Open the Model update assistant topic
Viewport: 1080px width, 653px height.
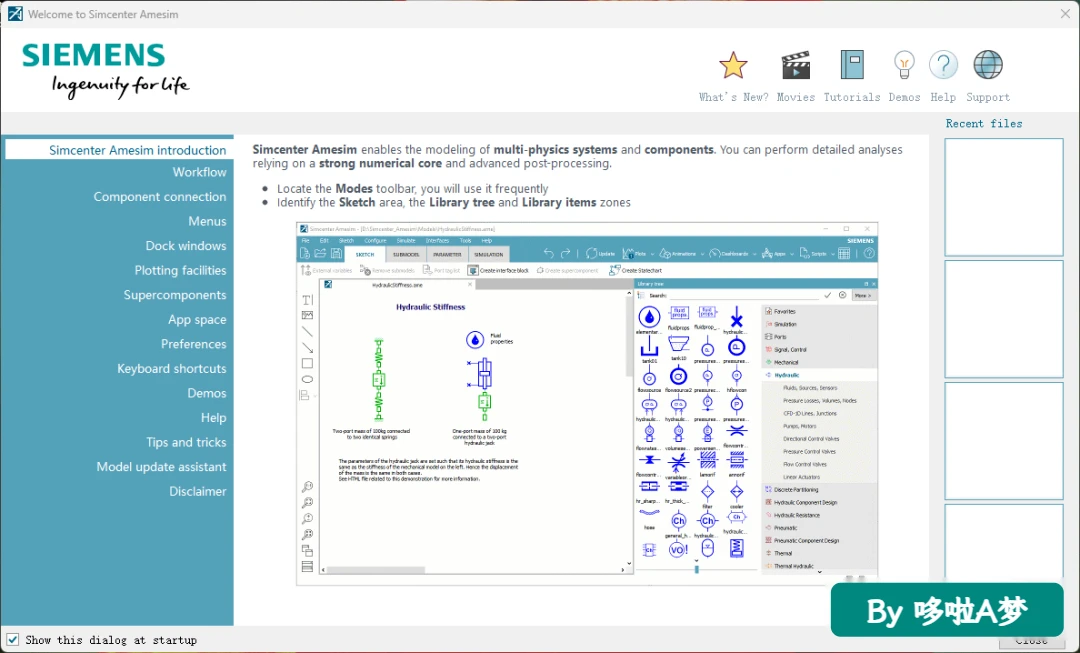(161, 467)
